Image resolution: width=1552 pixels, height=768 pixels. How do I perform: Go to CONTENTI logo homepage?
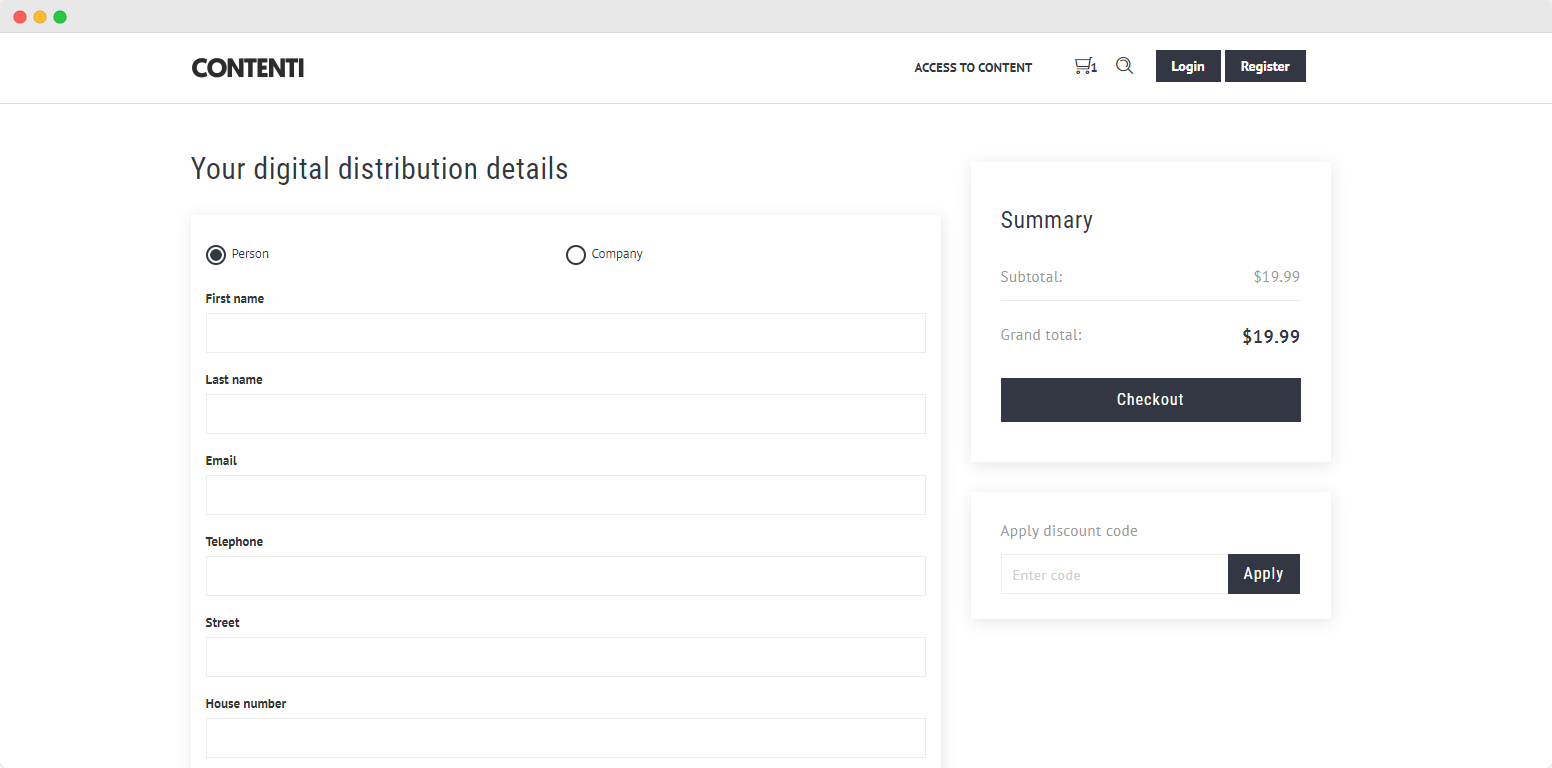tap(248, 68)
